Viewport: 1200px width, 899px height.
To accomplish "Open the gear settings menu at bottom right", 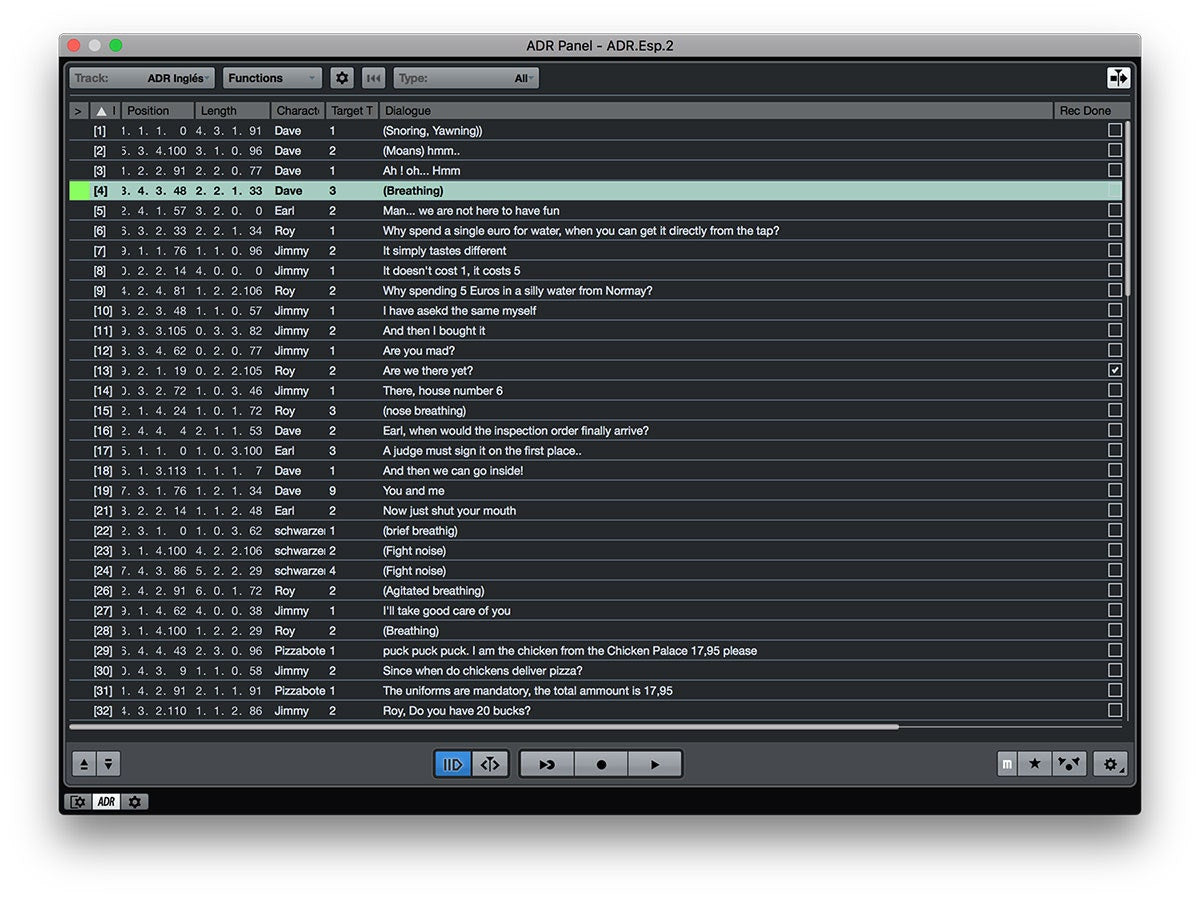I will [1110, 764].
